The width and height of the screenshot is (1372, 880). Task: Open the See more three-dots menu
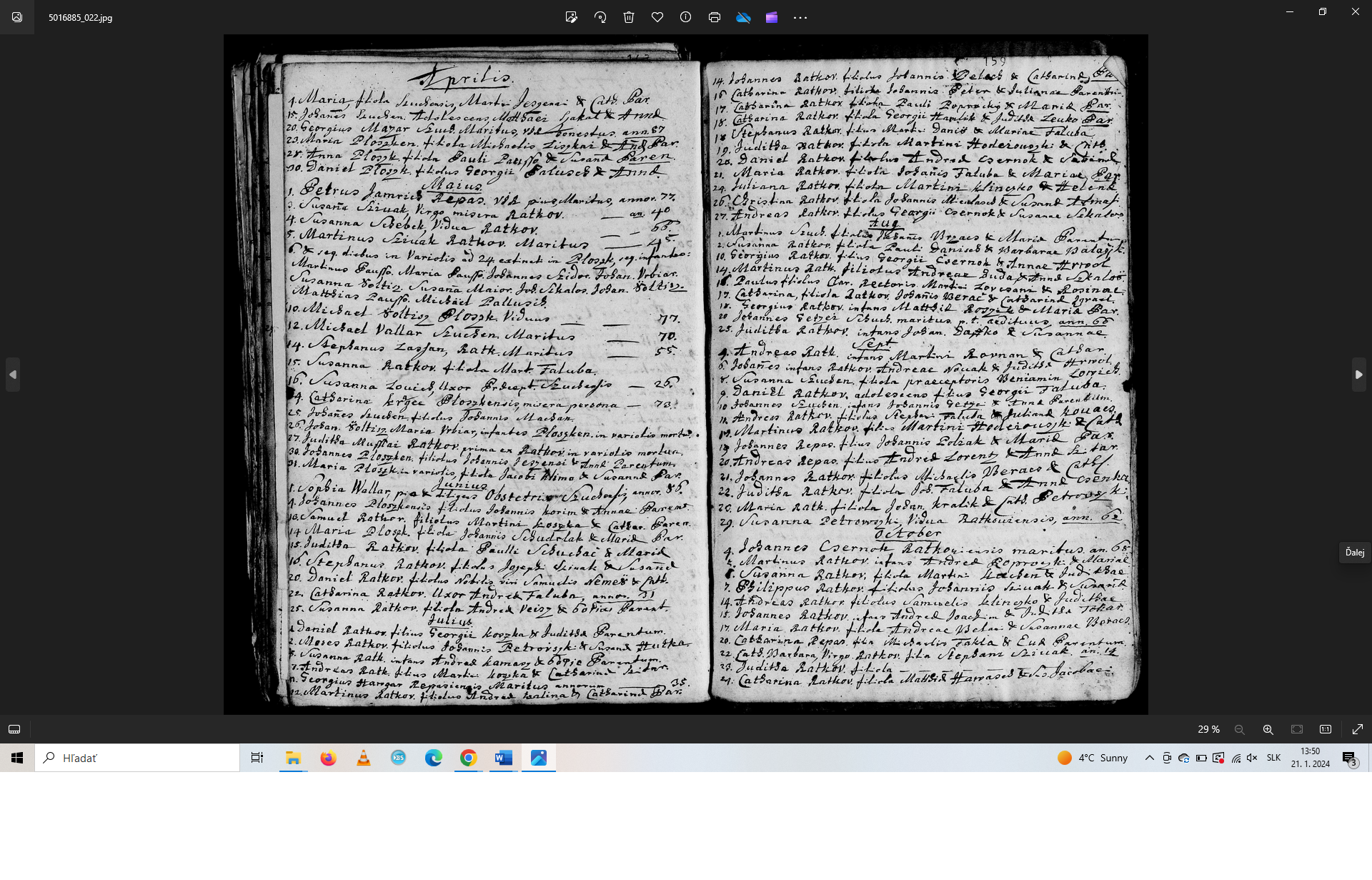point(800,17)
